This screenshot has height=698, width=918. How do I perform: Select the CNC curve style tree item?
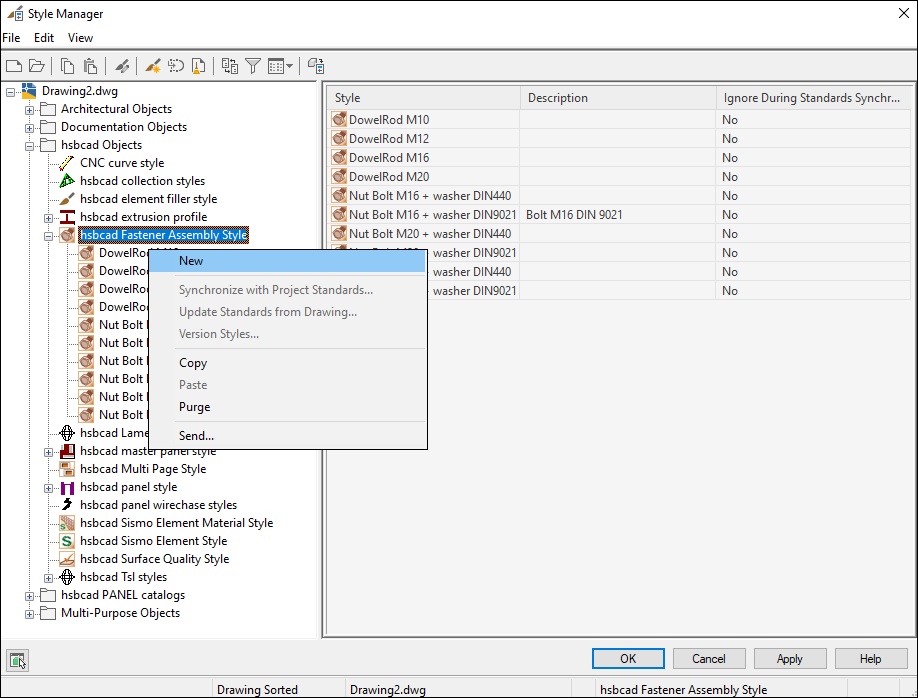pos(122,163)
